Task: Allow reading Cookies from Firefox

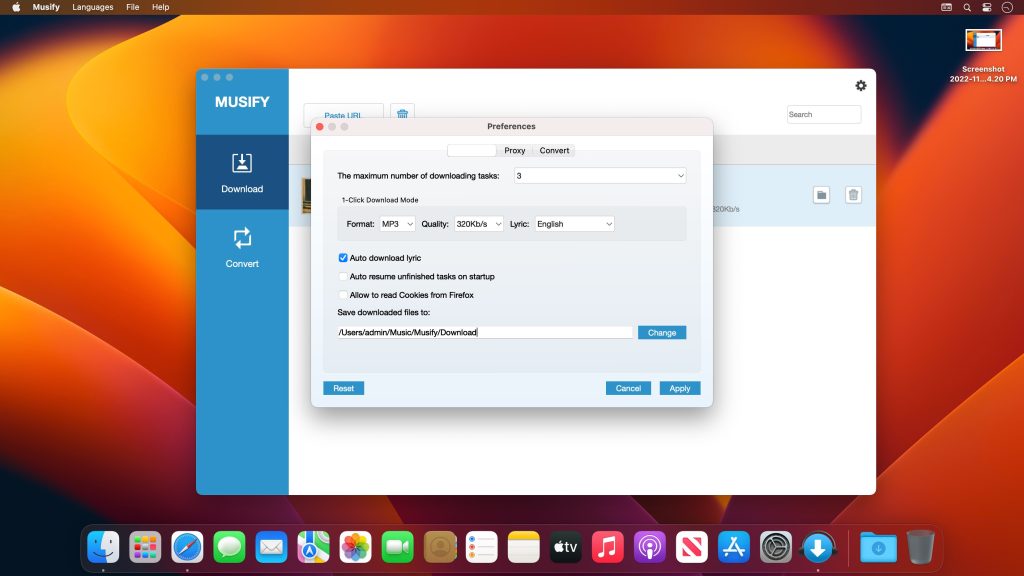Action: (342, 295)
